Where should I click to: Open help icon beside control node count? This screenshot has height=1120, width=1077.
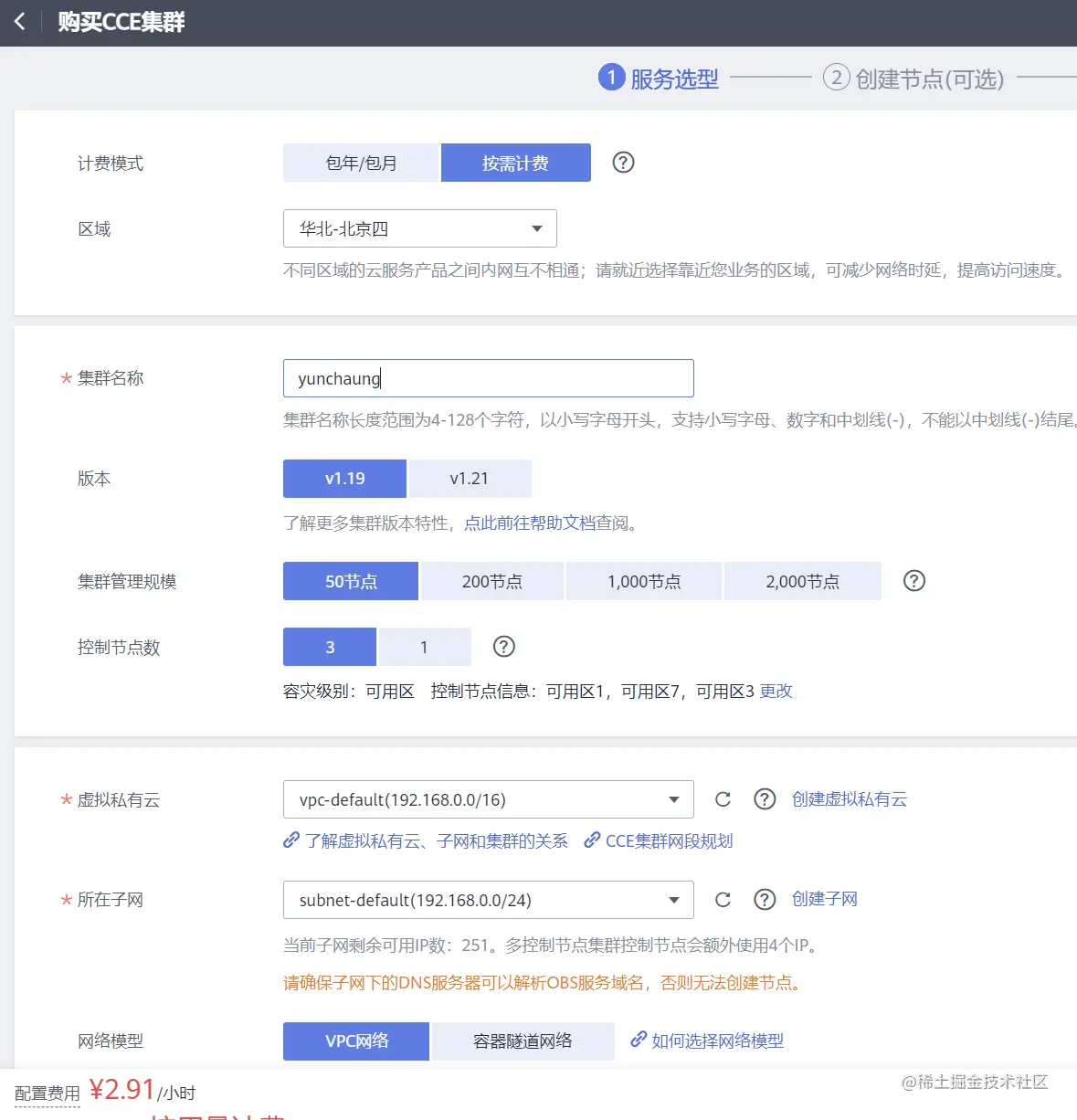(x=503, y=647)
